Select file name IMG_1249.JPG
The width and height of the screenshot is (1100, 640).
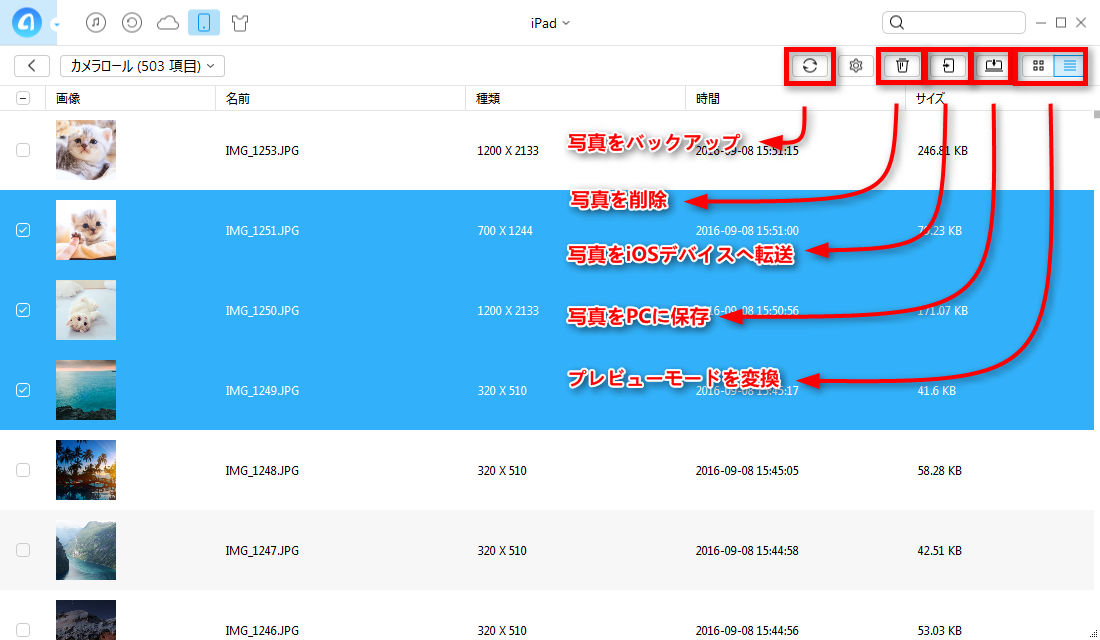point(262,391)
